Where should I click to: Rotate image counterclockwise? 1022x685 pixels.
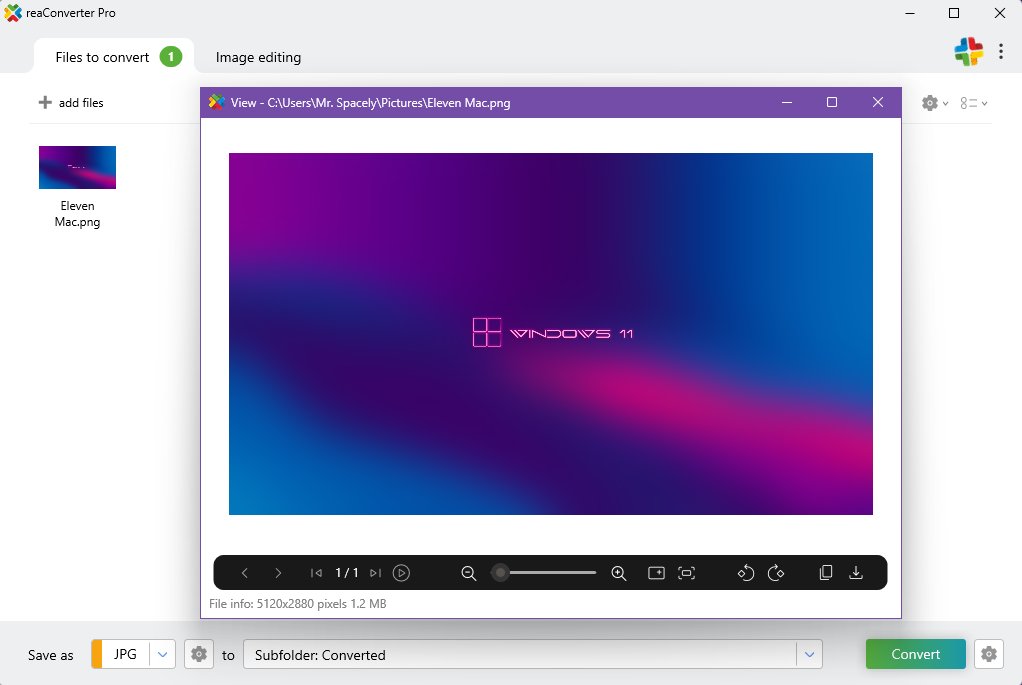click(x=746, y=573)
